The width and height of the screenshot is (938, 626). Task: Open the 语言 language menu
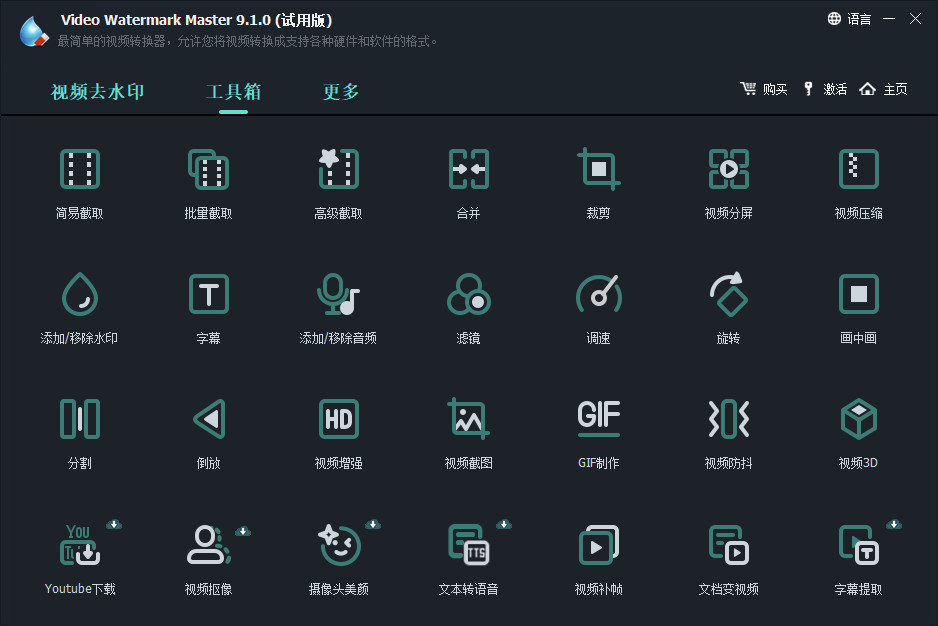(849, 19)
